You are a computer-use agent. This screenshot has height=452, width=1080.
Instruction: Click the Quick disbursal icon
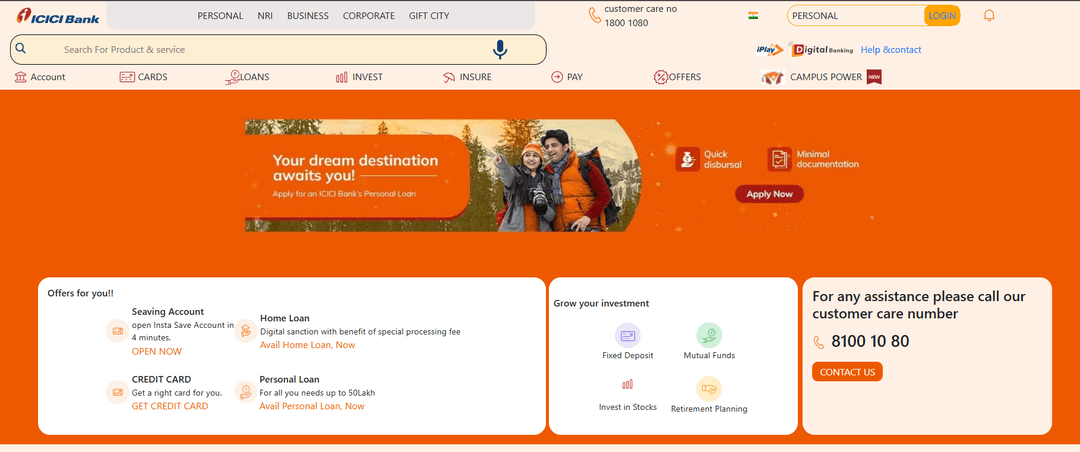(687, 159)
